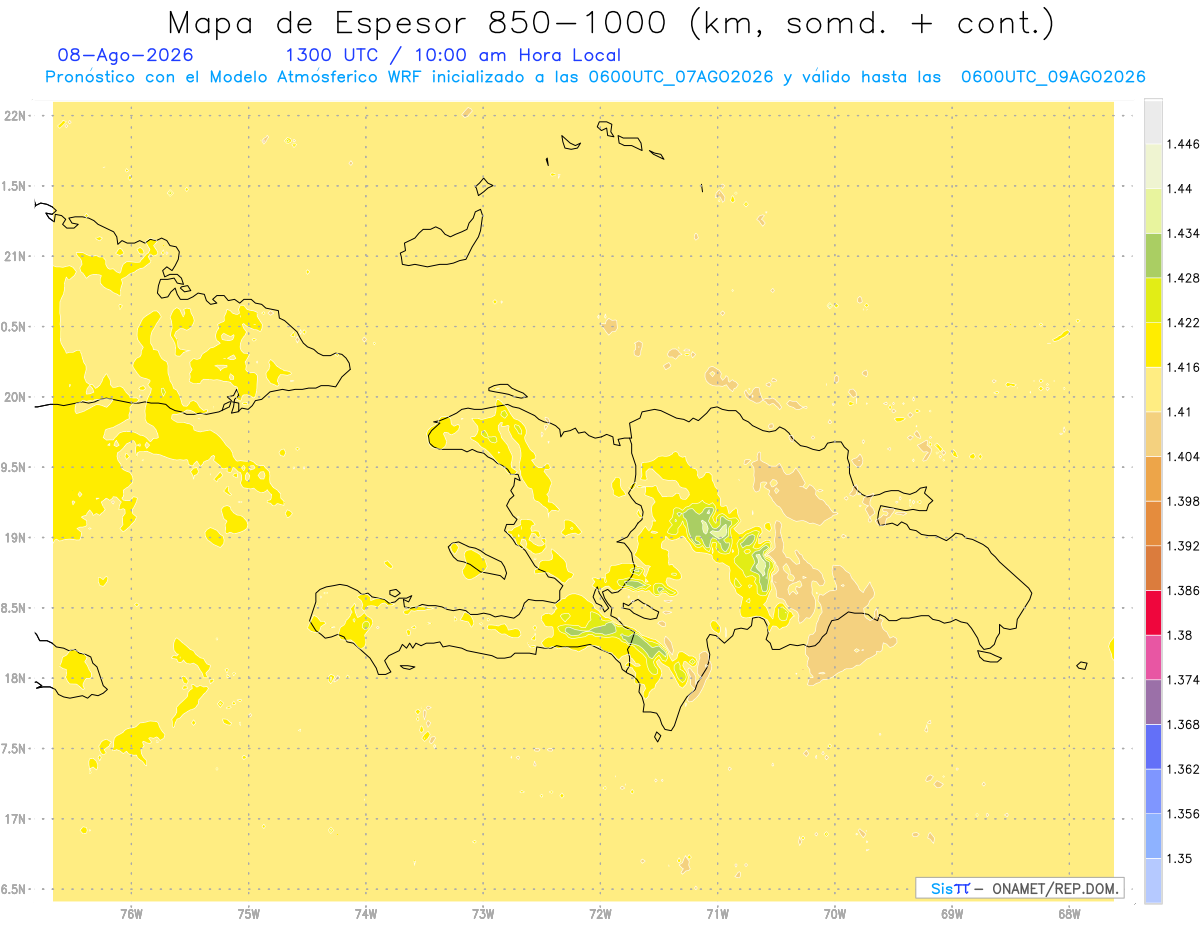Click the latitude label 19N
This screenshot has height=927, width=1200.
pos(16,538)
